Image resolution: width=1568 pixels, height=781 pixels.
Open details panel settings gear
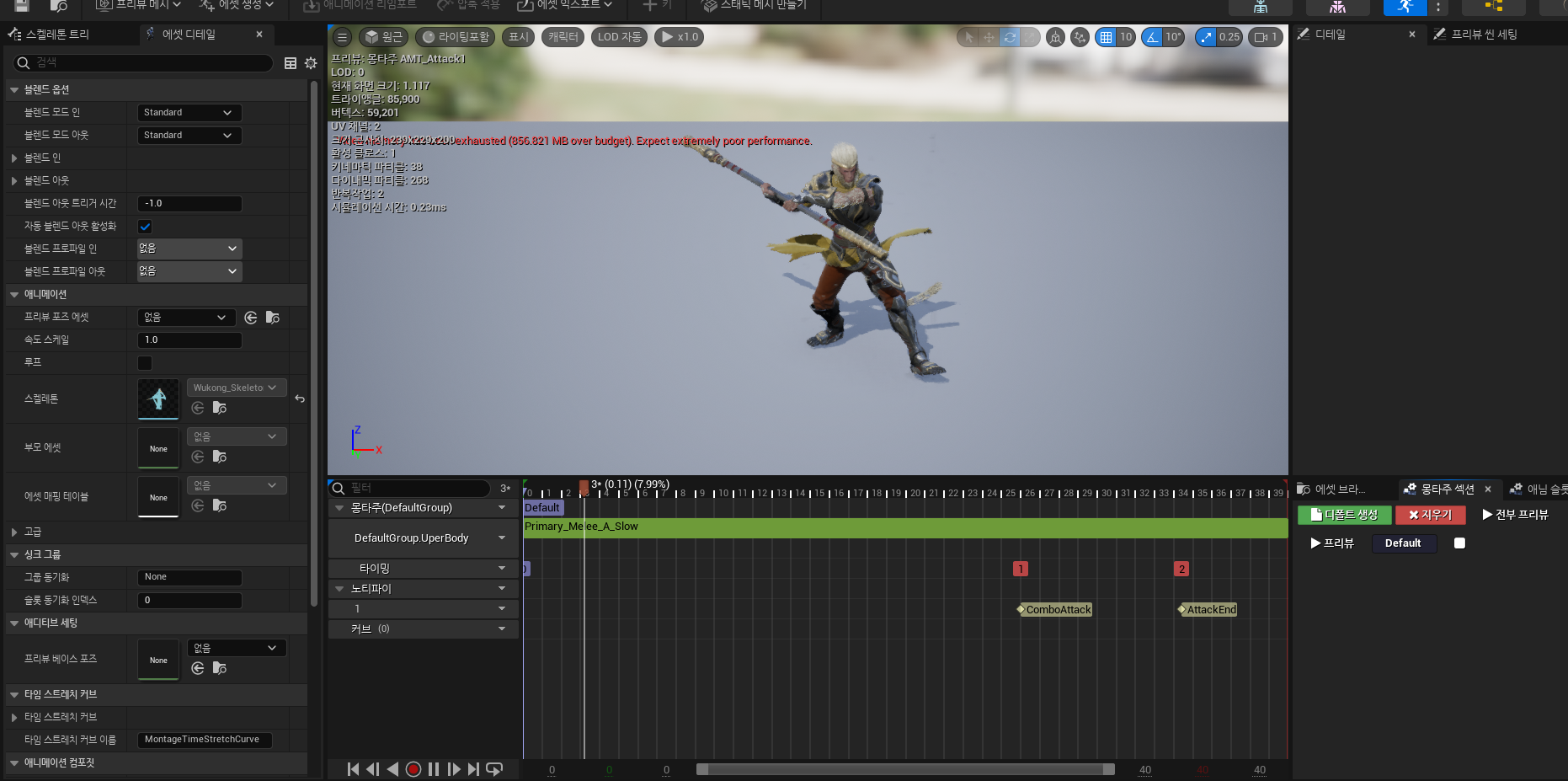tap(311, 63)
